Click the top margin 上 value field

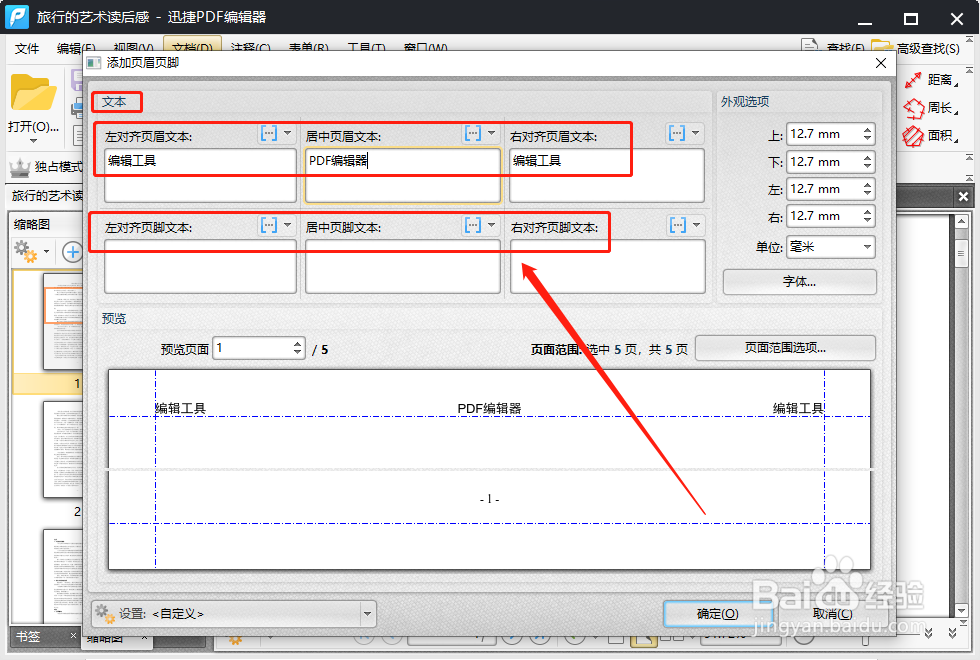click(823, 134)
